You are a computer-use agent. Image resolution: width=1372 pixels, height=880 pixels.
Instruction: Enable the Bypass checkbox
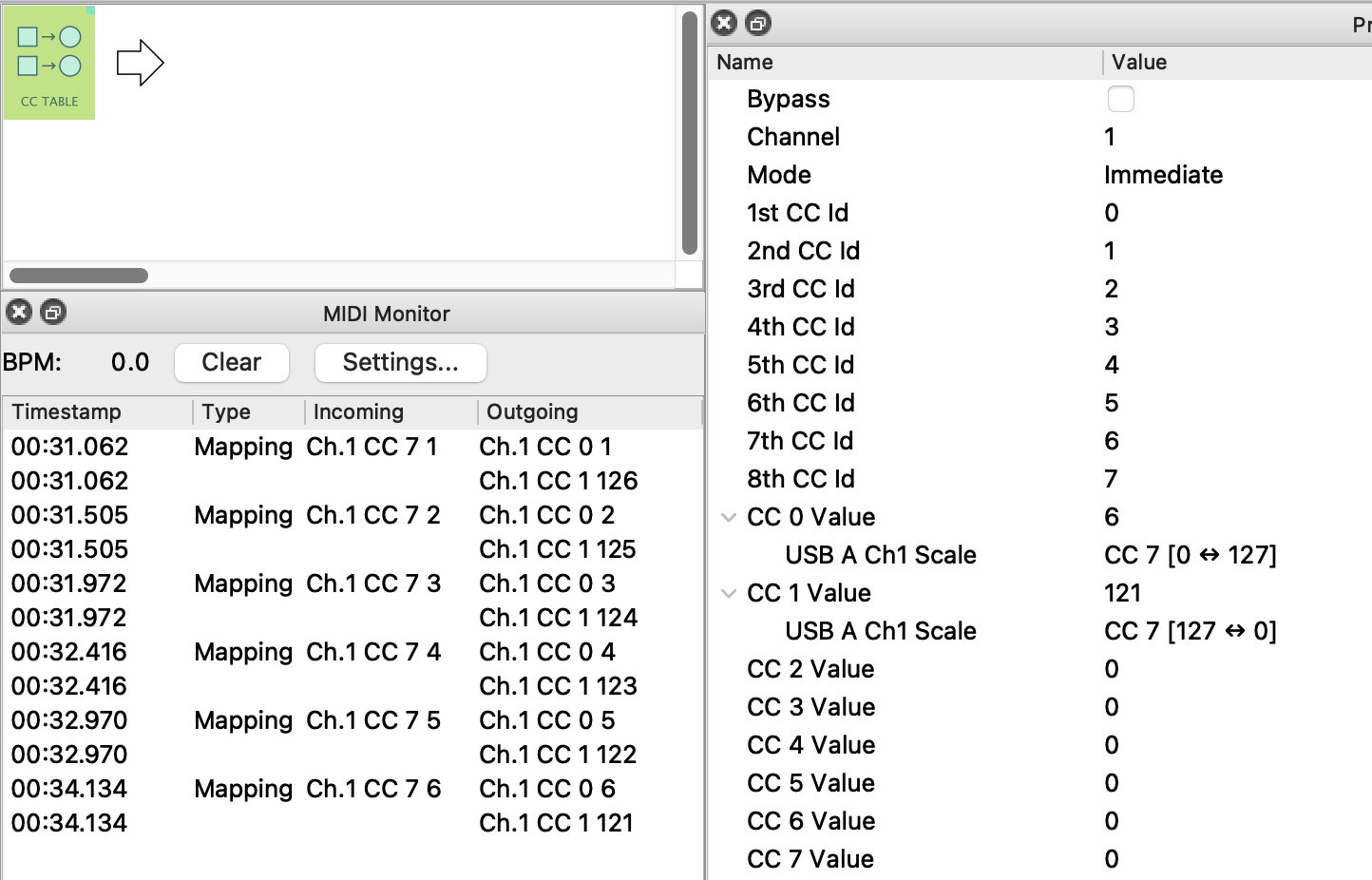[1120, 99]
